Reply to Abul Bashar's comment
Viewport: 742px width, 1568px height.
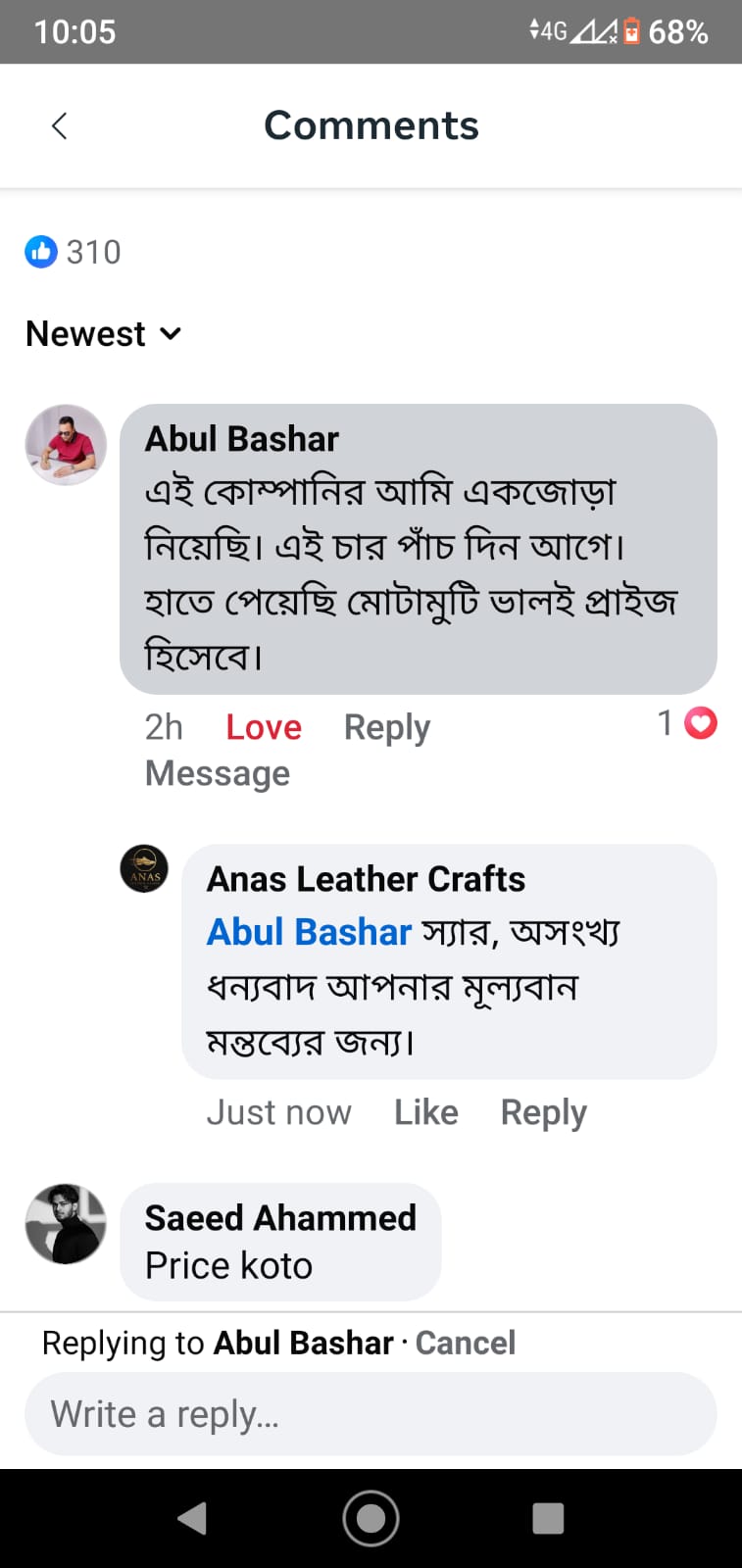(x=386, y=727)
